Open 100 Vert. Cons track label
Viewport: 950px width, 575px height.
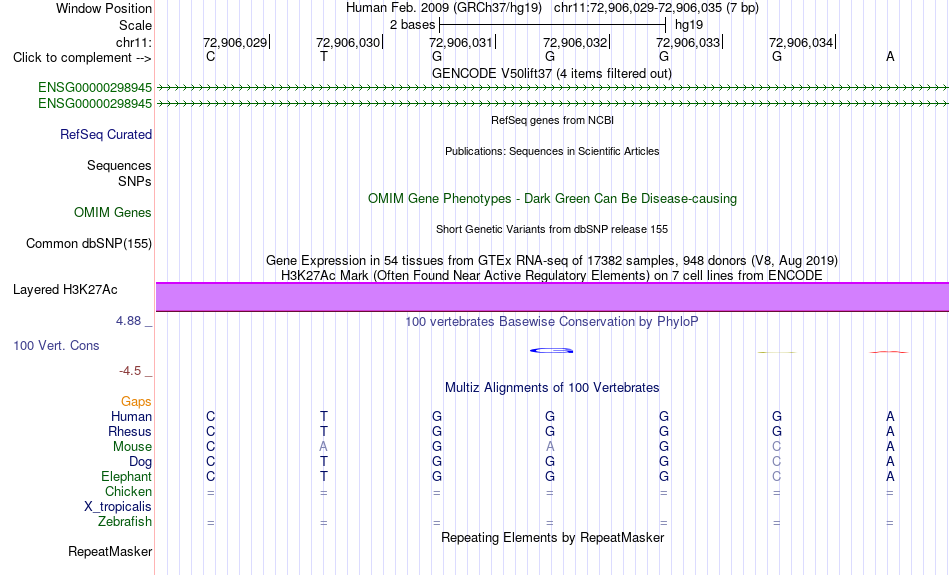(x=56, y=345)
